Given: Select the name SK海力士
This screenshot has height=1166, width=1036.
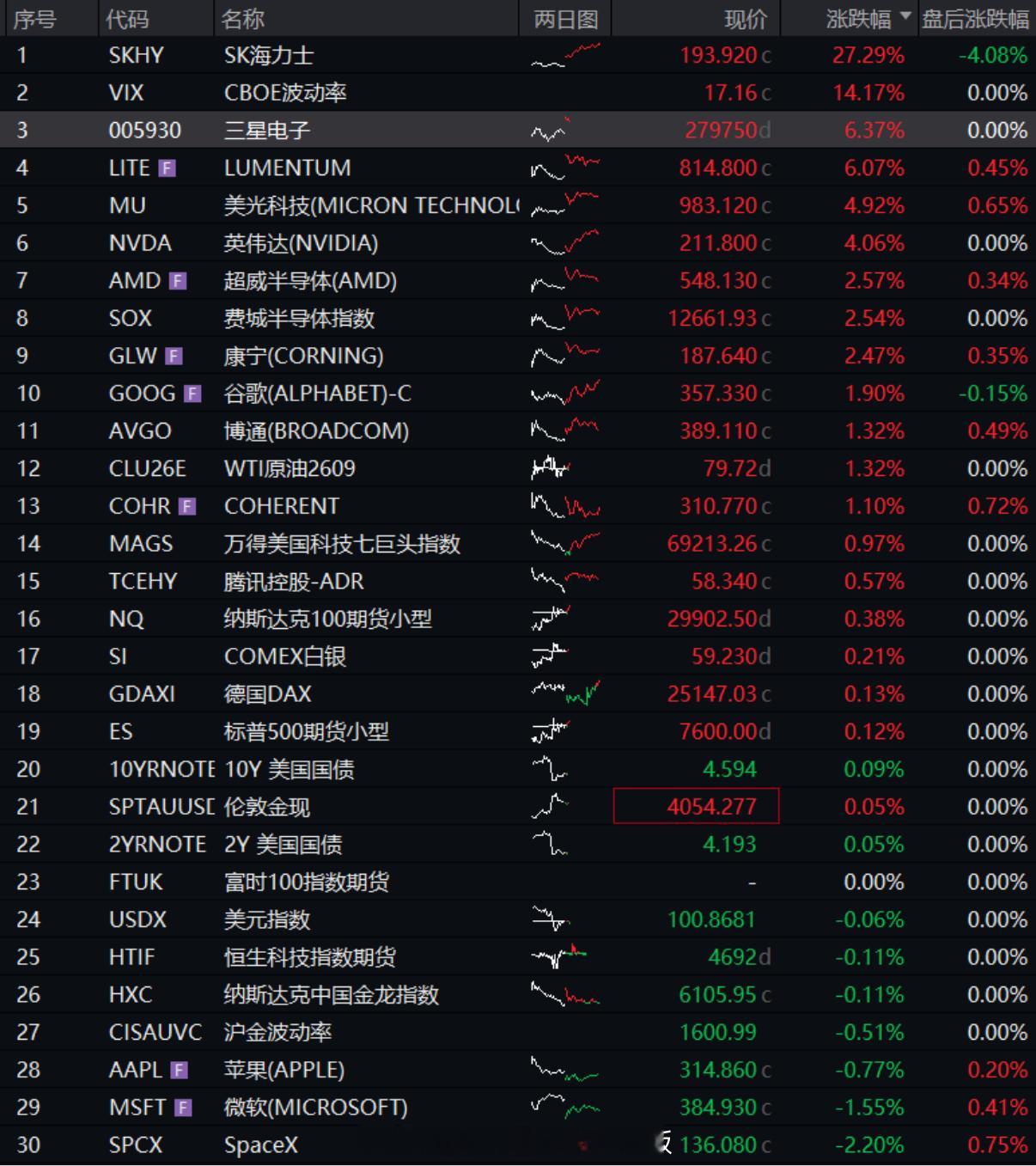Looking at the screenshot, I should (x=269, y=56).
